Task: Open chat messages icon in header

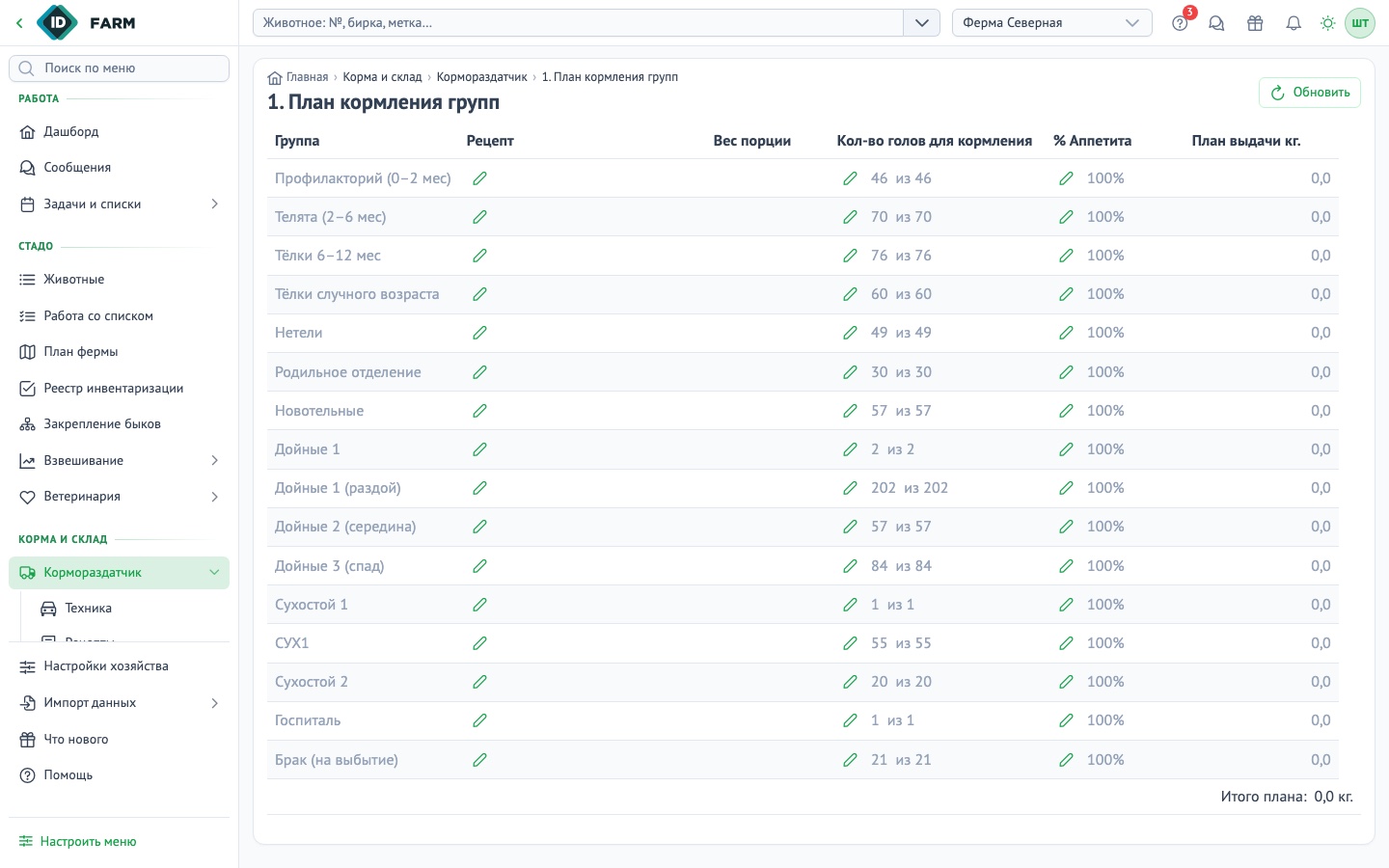Action: click(1216, 23)
